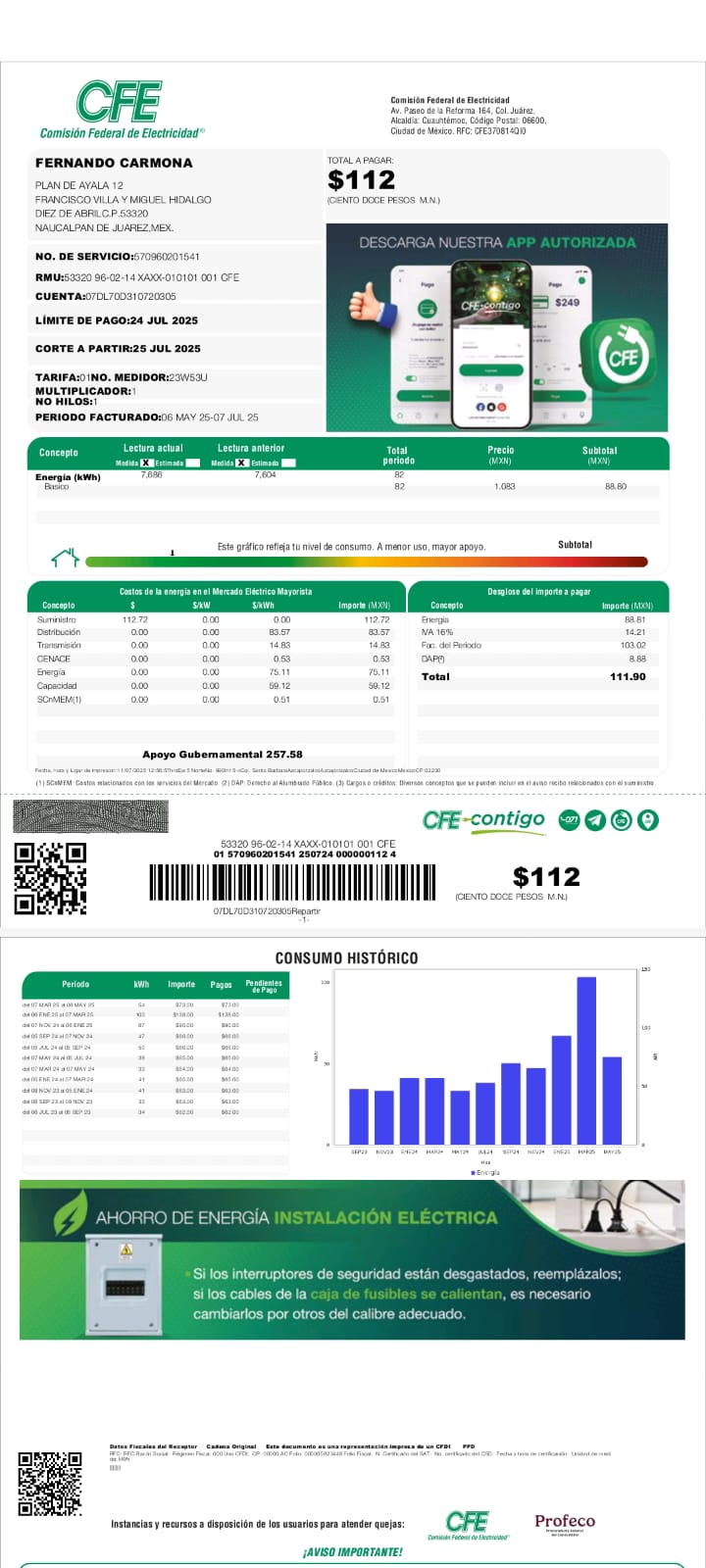
Task: Click the green-to-red consumption level bar
Action: tap(366, 562)
